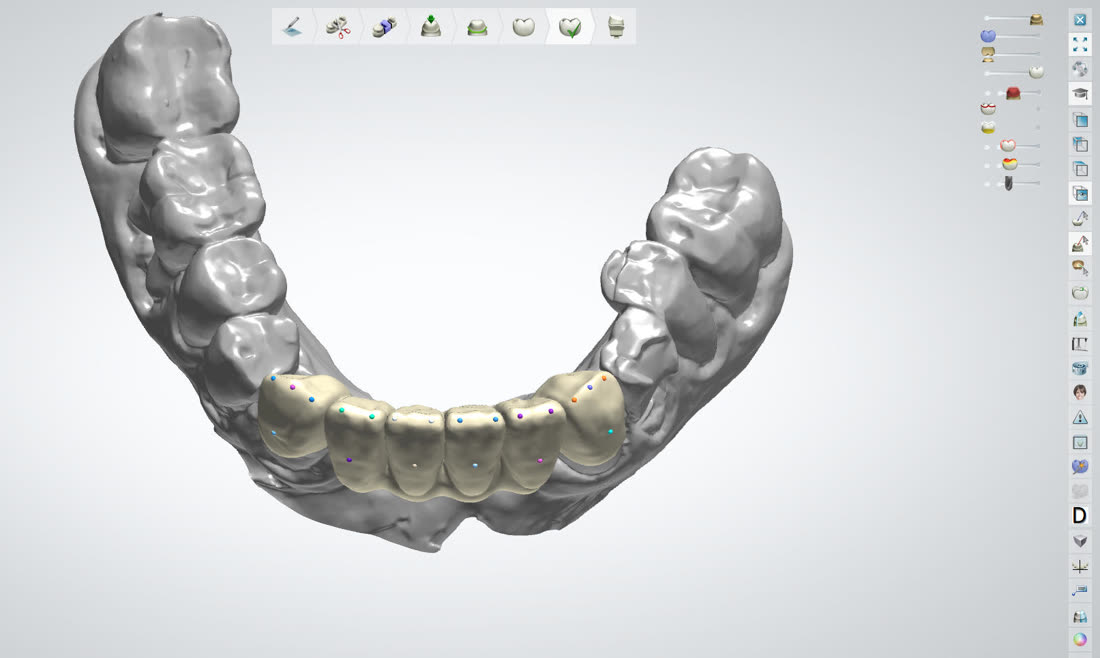The width and height of the screenshot is (1100, 658).
Task: Click the warning triangle icon
Action: tap(1080, 417)
